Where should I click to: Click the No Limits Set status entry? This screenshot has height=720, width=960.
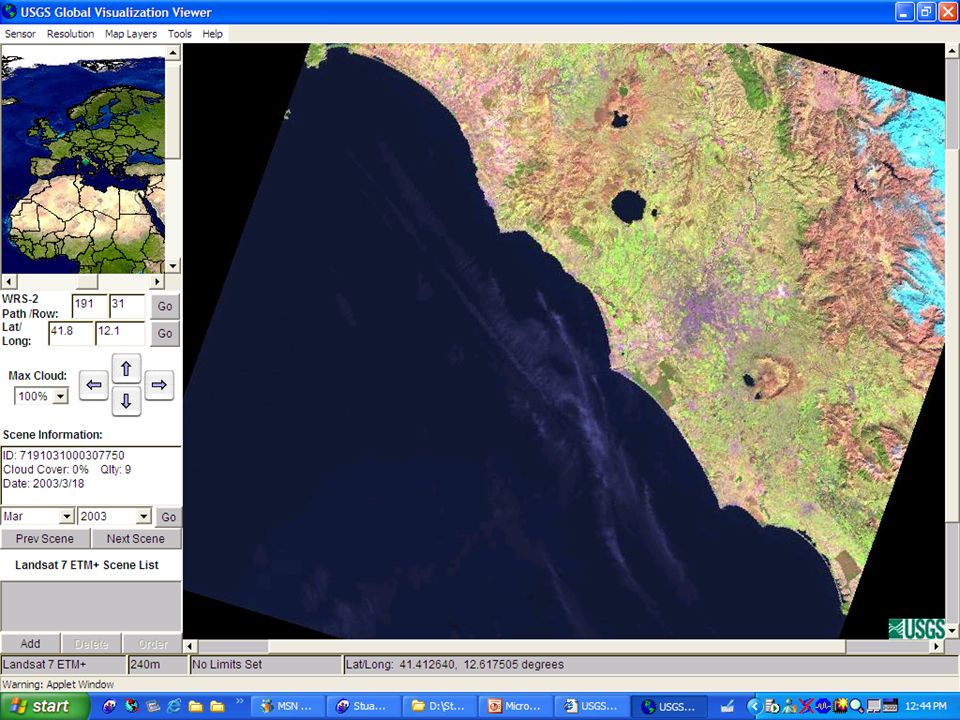tap(265, 664)
